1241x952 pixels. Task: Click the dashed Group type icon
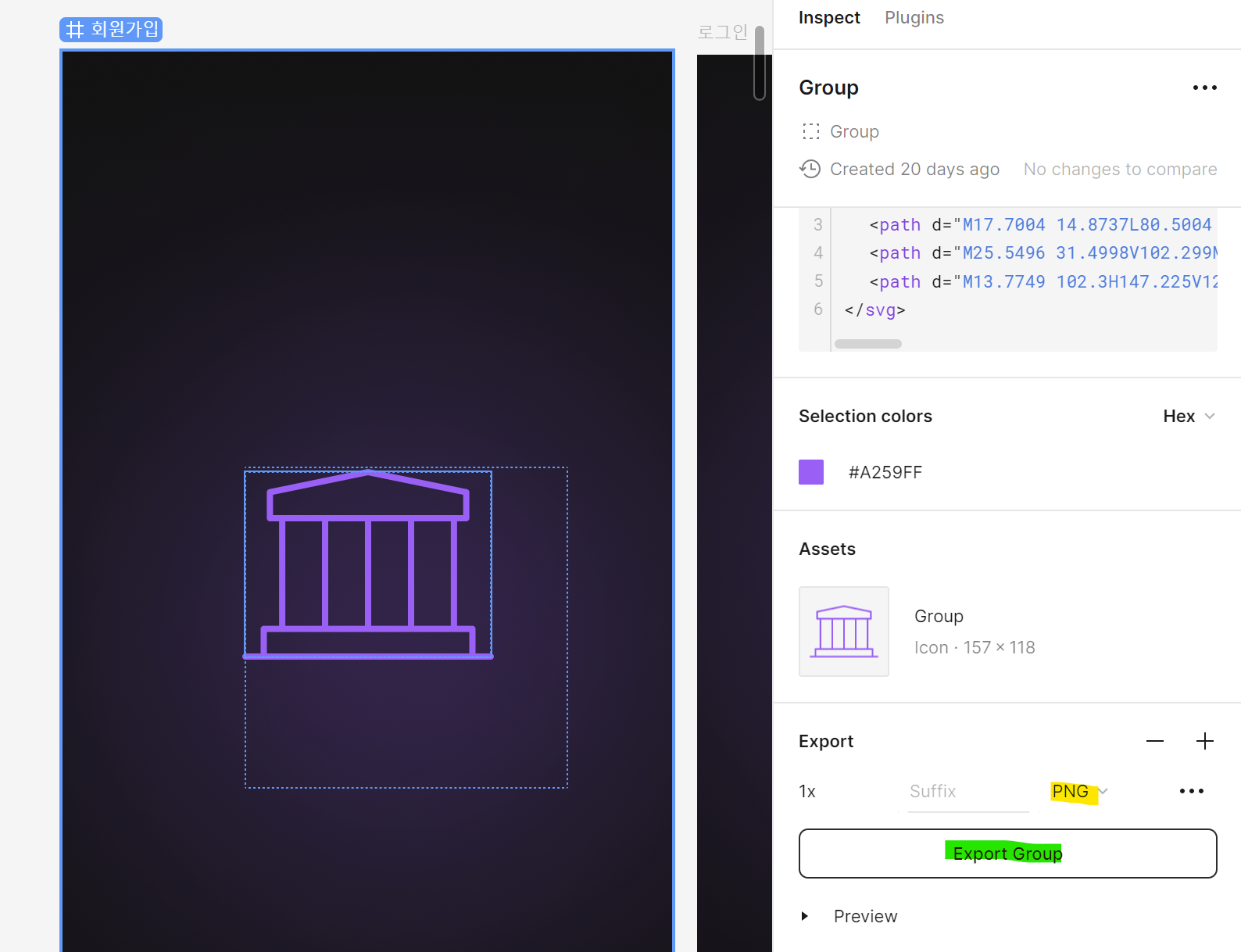[x=811, y=131]
